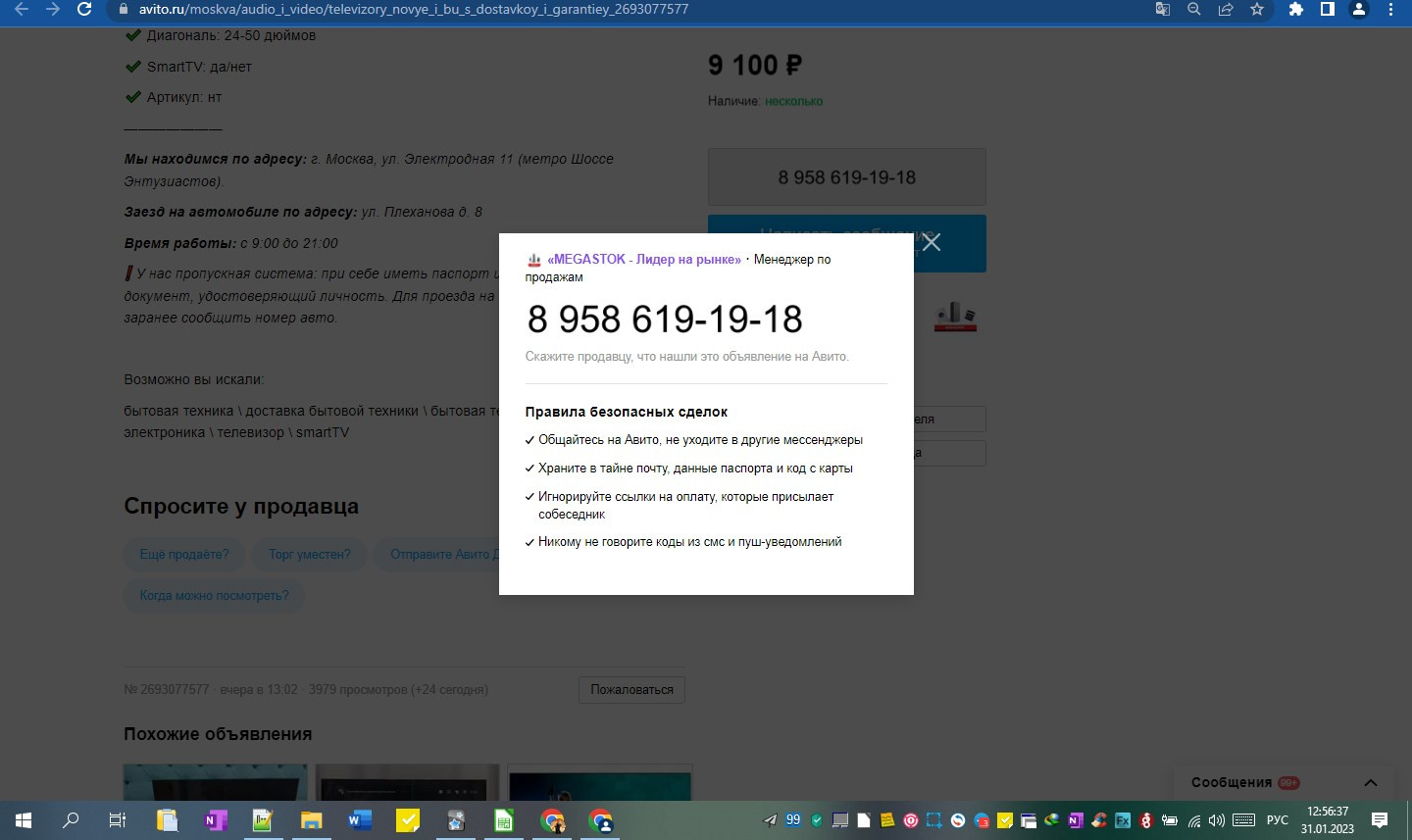Click the 'Правила безопасных сделок' heading in the popup
1412x840 pixels.
point(627,412)
